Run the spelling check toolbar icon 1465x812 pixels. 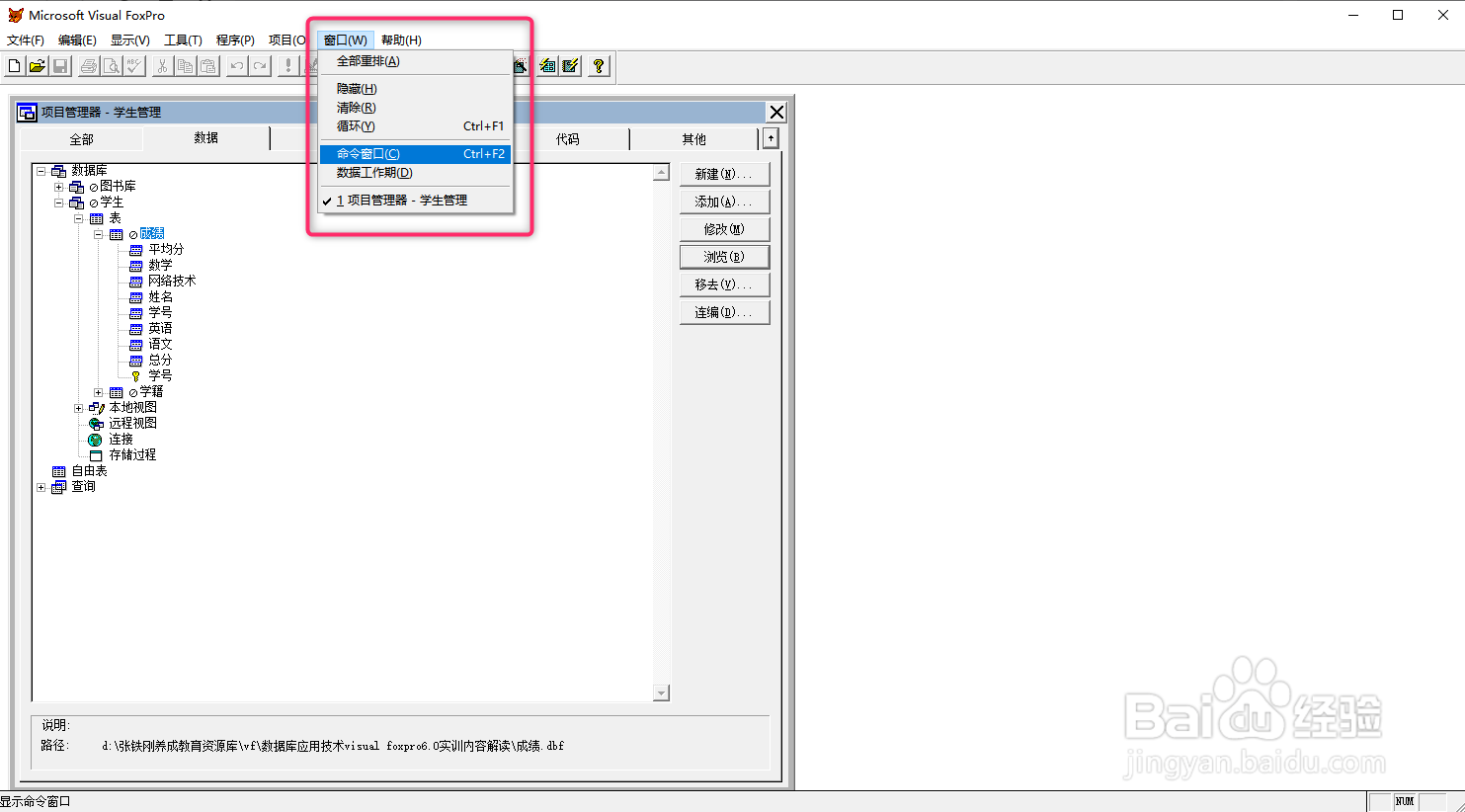pyautogui.click(x=134, y=66)
